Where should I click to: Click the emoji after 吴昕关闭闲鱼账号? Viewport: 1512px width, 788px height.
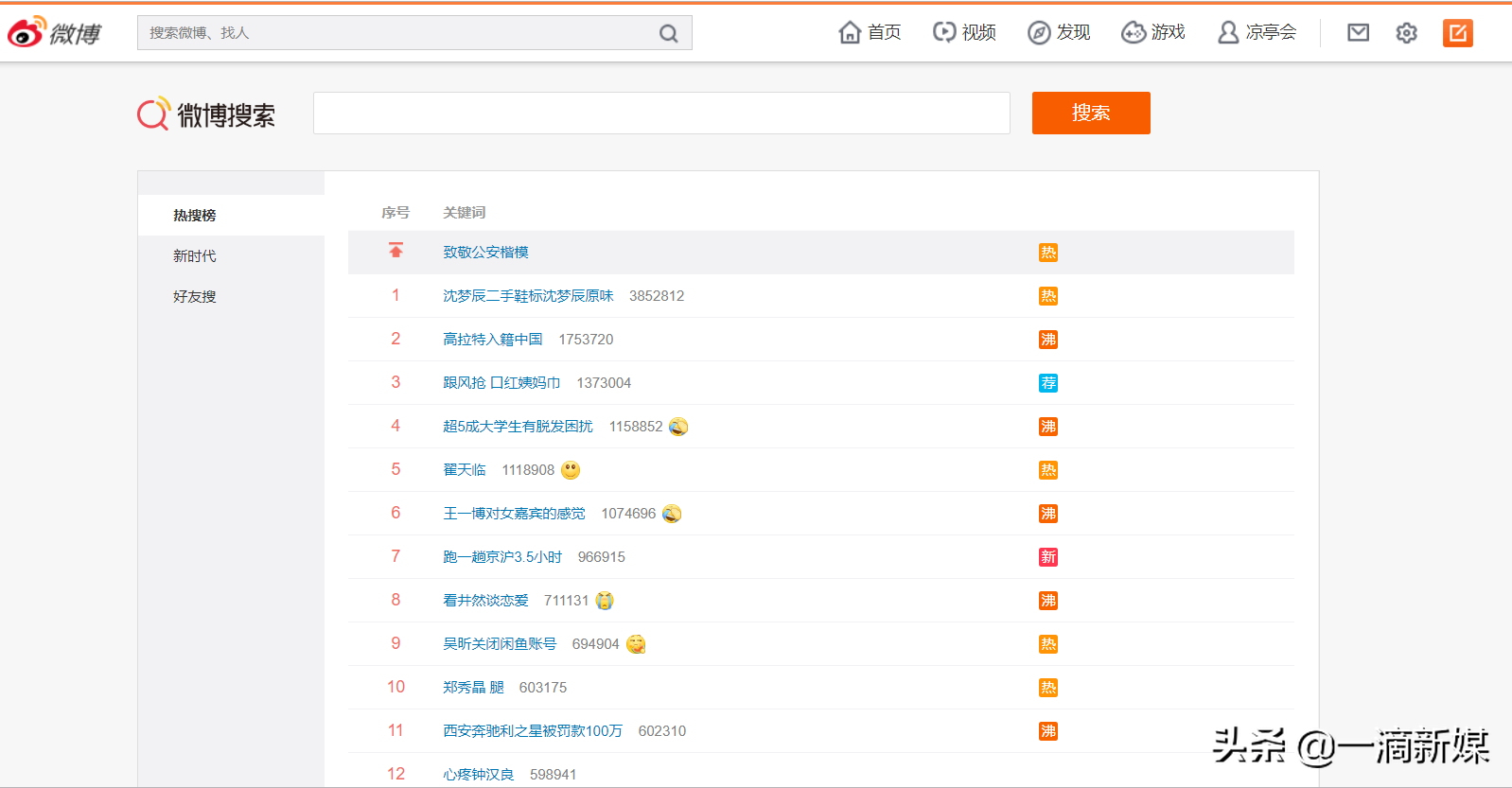click(636, 644)
